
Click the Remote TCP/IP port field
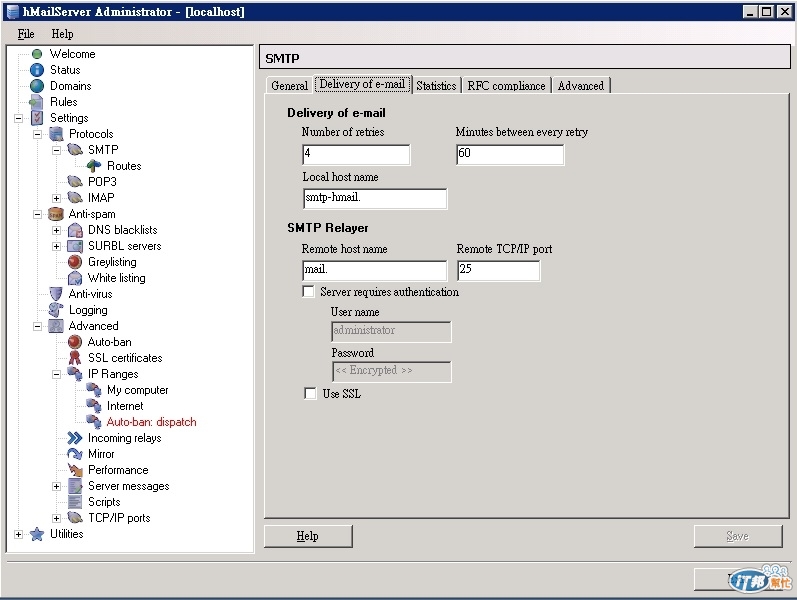point(498,271)
